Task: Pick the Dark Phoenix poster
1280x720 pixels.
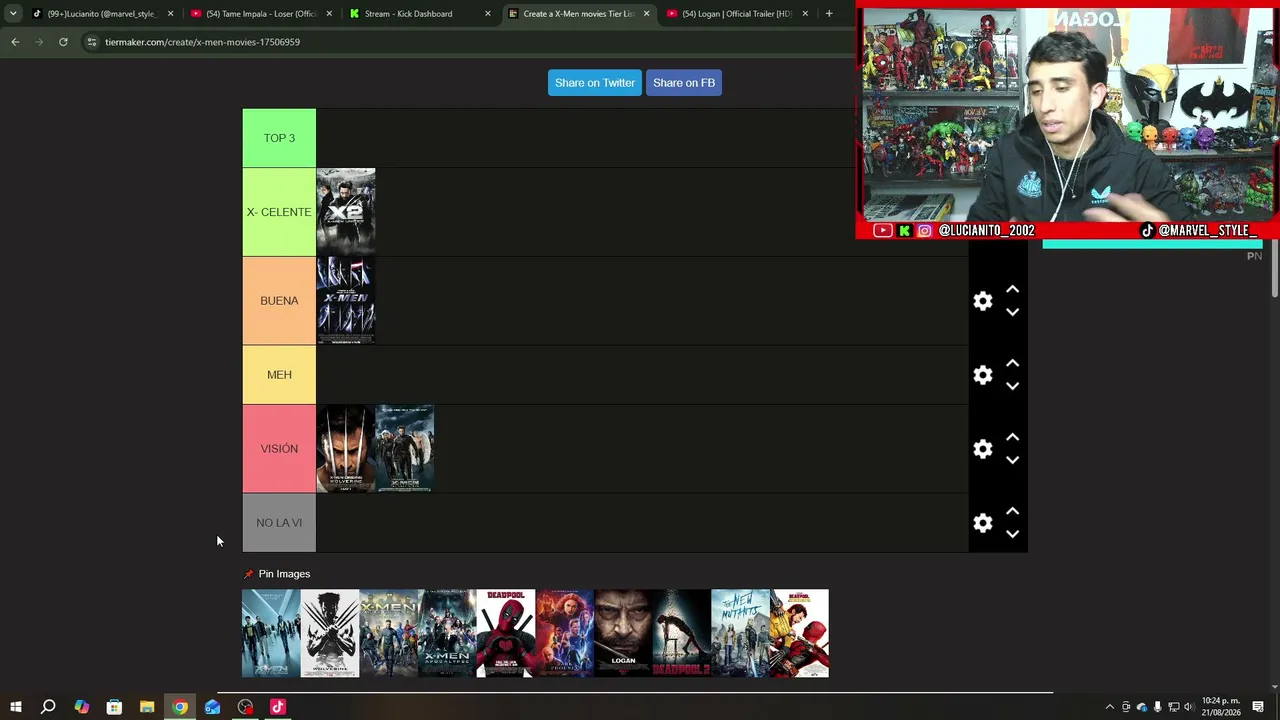Action: point(564,633)
